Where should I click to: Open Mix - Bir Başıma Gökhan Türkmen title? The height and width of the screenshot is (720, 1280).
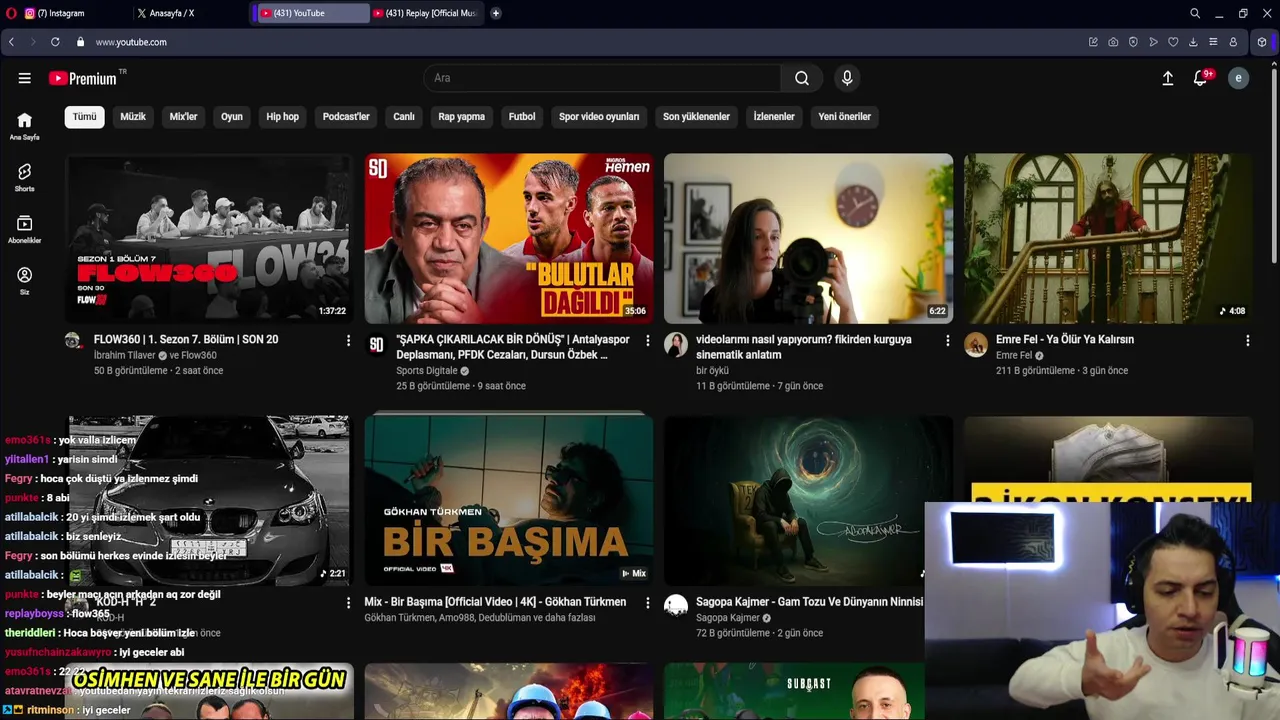(495, 602)
